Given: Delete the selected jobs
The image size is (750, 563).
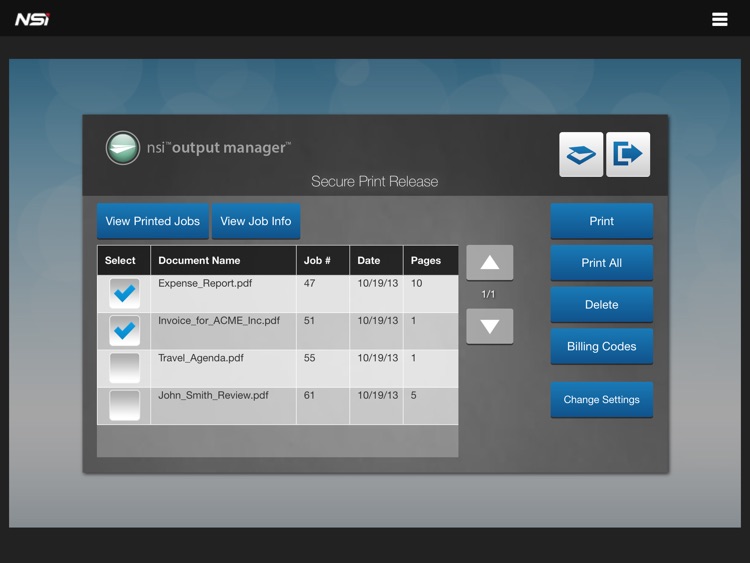Looking at the screenshot, I should coord(601,304).
